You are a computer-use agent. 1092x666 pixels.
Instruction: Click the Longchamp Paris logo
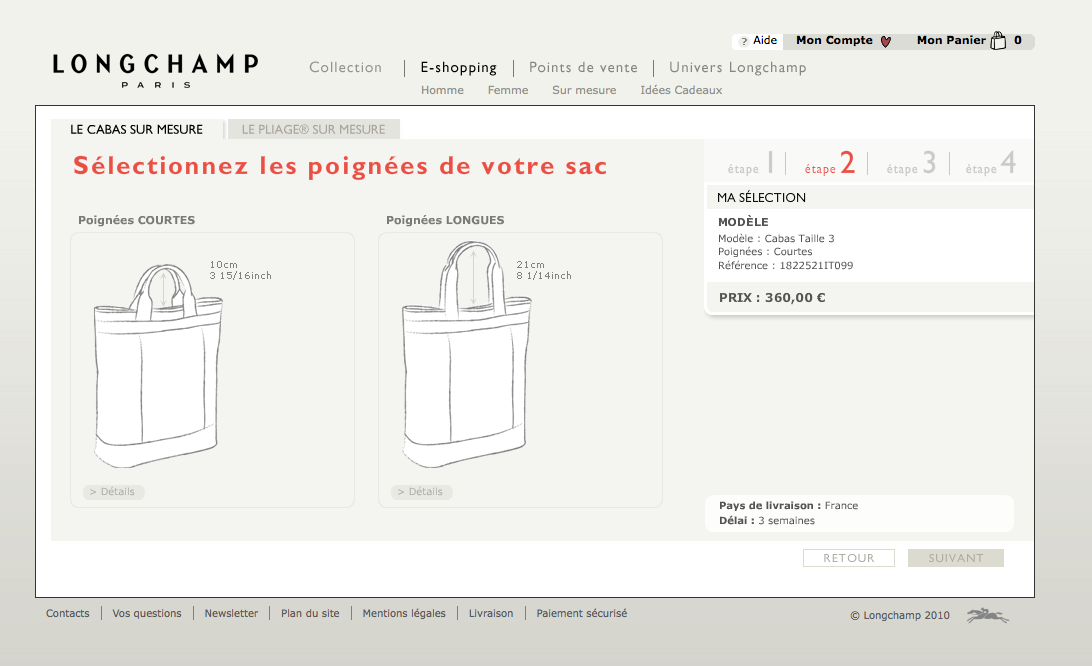[x=155, y=68]
